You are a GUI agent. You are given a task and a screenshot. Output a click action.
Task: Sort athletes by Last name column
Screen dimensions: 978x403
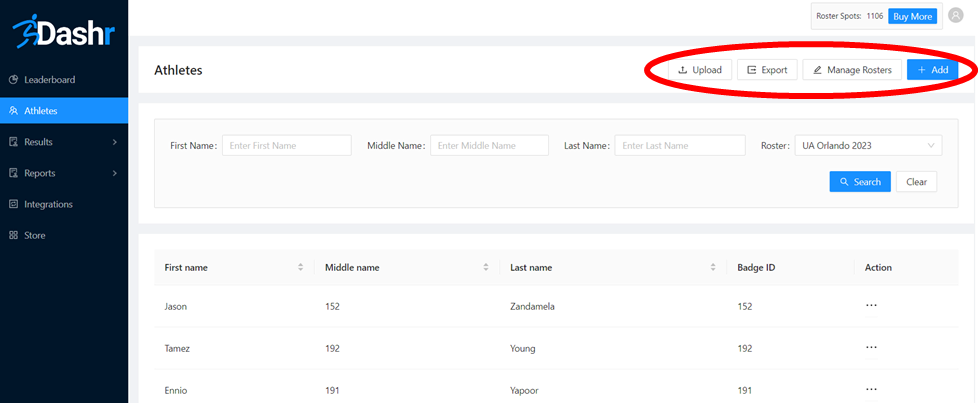(x=713, y=267)
